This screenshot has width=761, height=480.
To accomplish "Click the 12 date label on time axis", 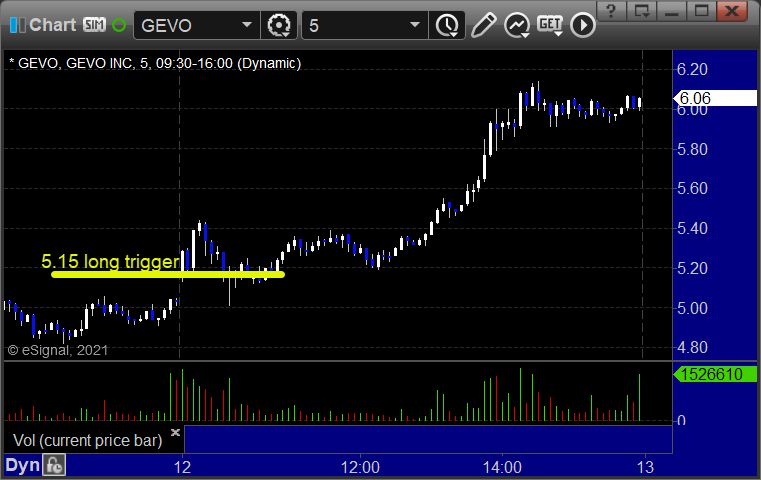I will click(182, 467).
